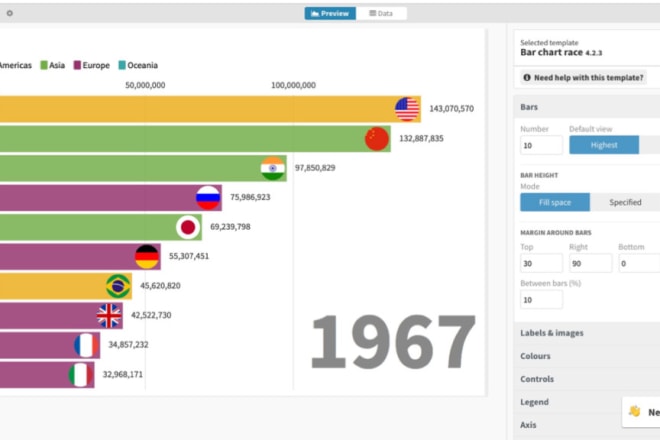Click the value label 55,307,451
Screen dimensions: 660x440
pos(189,256)
